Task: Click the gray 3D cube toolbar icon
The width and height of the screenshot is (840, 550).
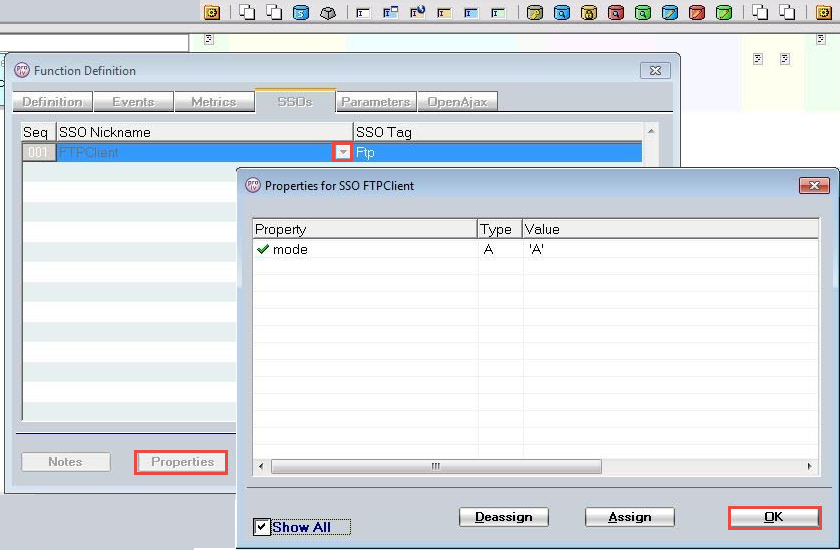Action: click(x=328, y=12)
